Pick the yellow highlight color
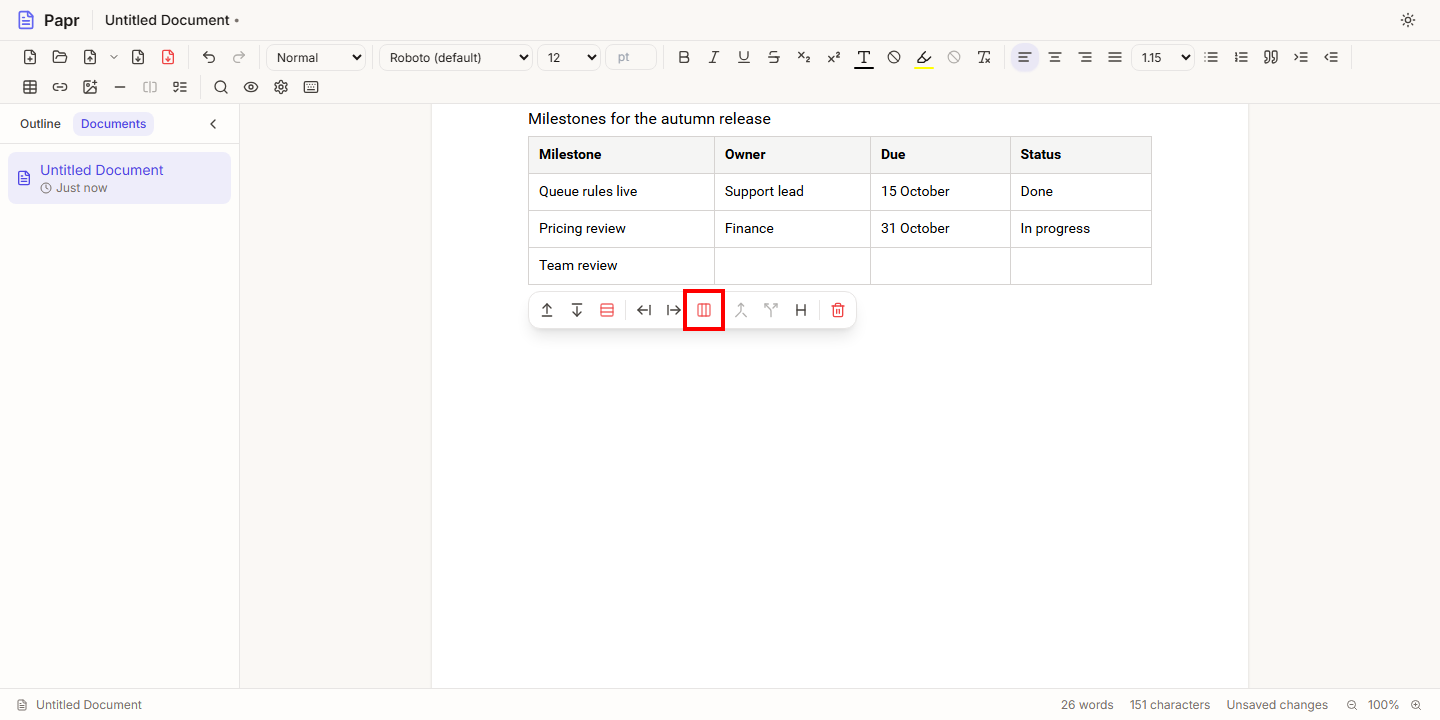Image resolution: width=1440 pixels, height=720 pixels. click(924, 57)
